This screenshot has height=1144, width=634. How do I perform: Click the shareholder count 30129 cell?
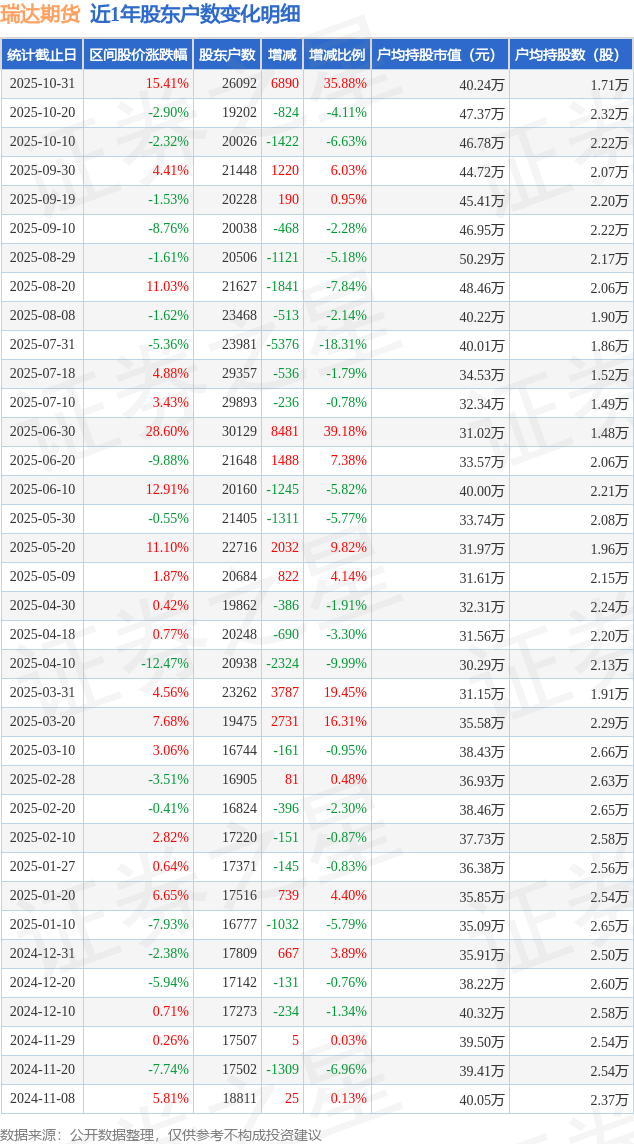239,432
